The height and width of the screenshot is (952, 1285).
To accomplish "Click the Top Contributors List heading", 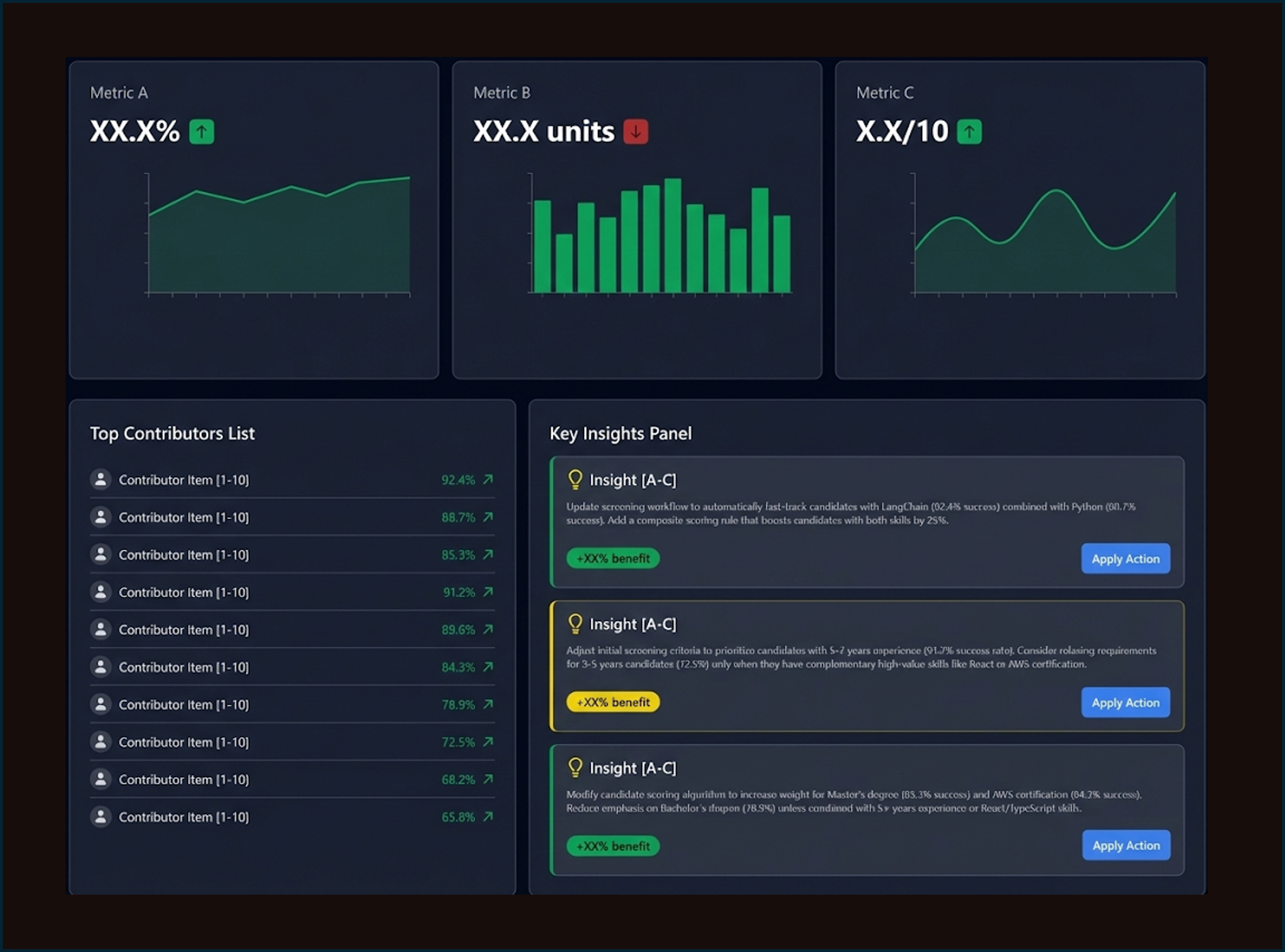I will point(172,433).
